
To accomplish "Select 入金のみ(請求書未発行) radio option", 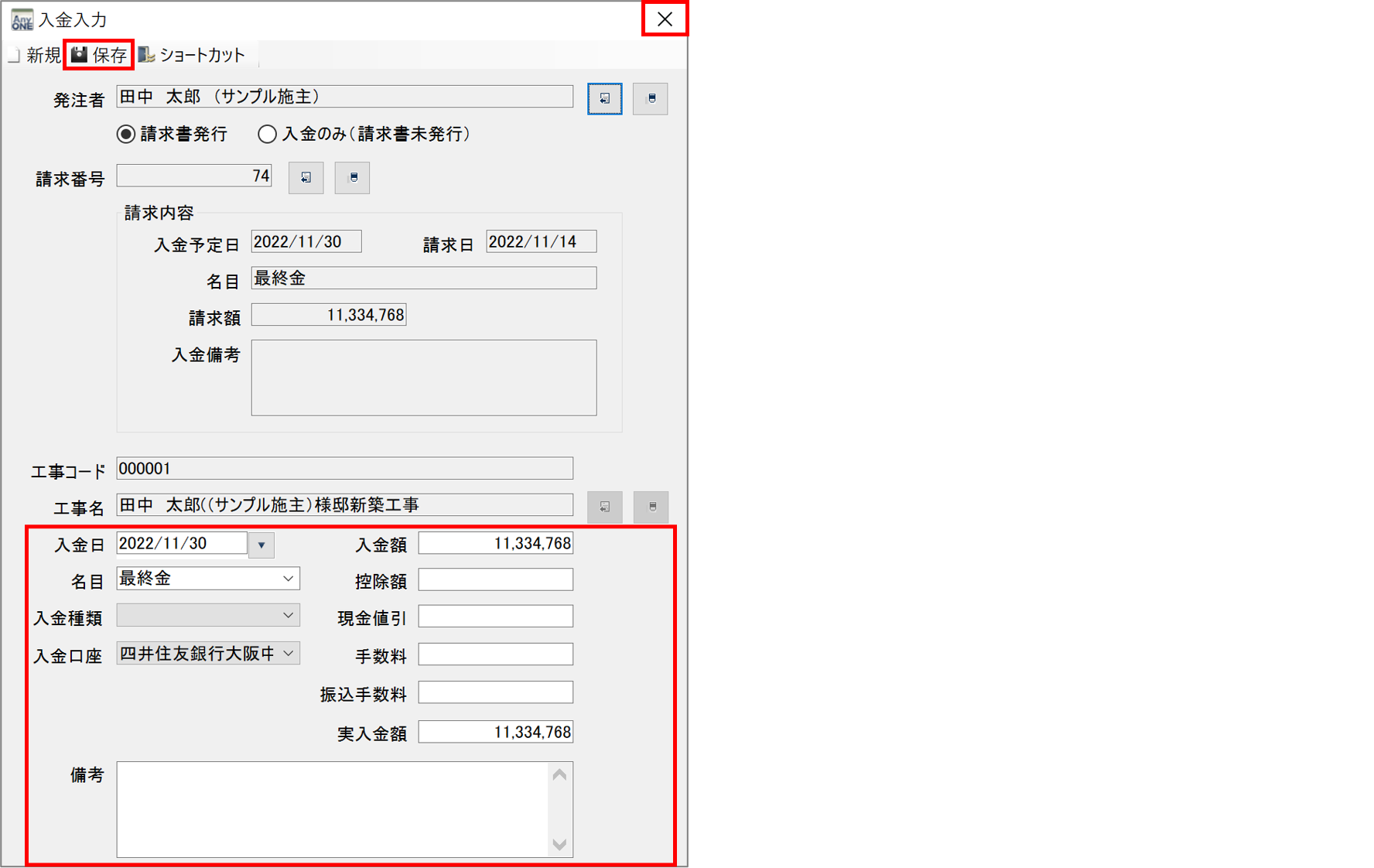I will coord(267,135).
